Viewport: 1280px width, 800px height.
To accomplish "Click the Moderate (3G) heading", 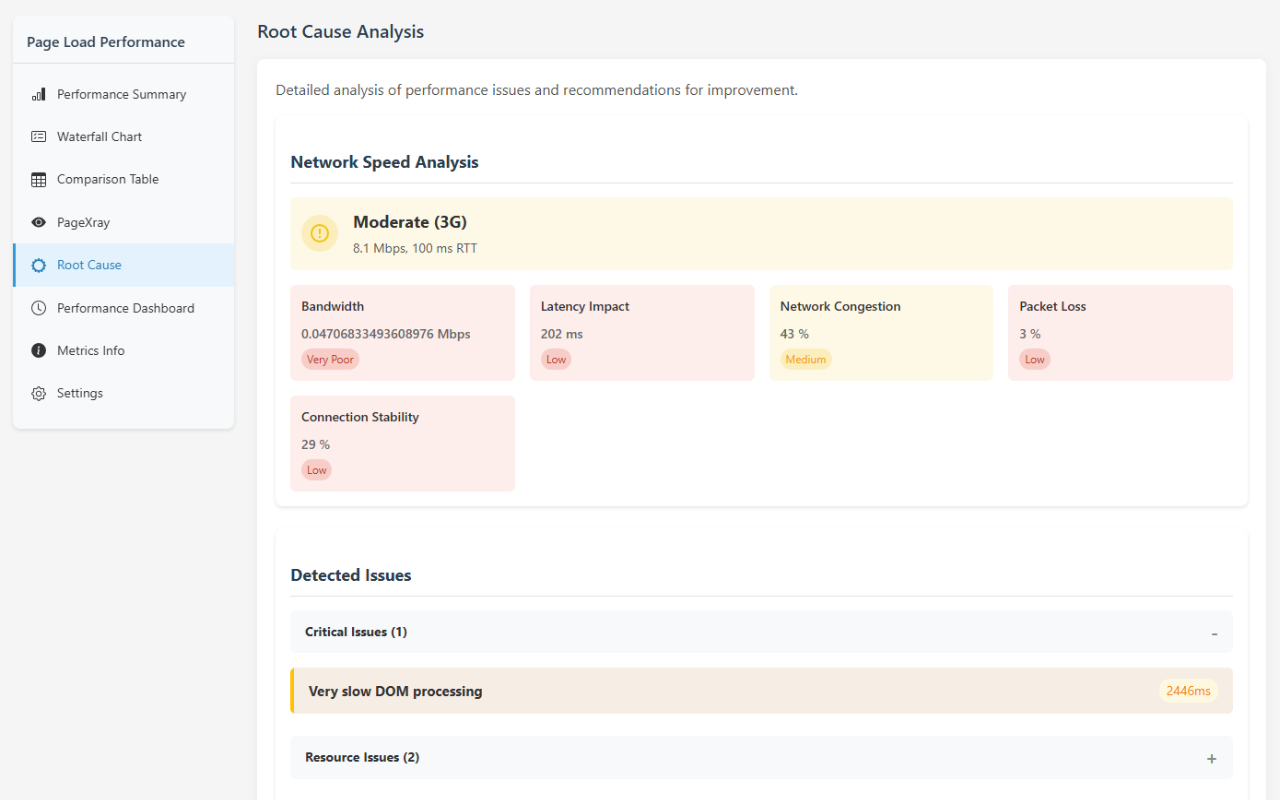I will 410,222.
